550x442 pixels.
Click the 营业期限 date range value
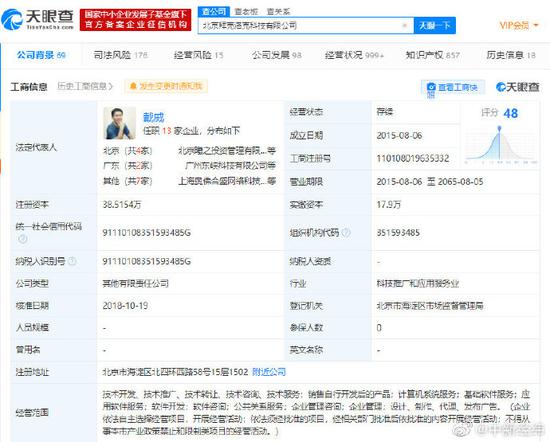tap(430, 182)
